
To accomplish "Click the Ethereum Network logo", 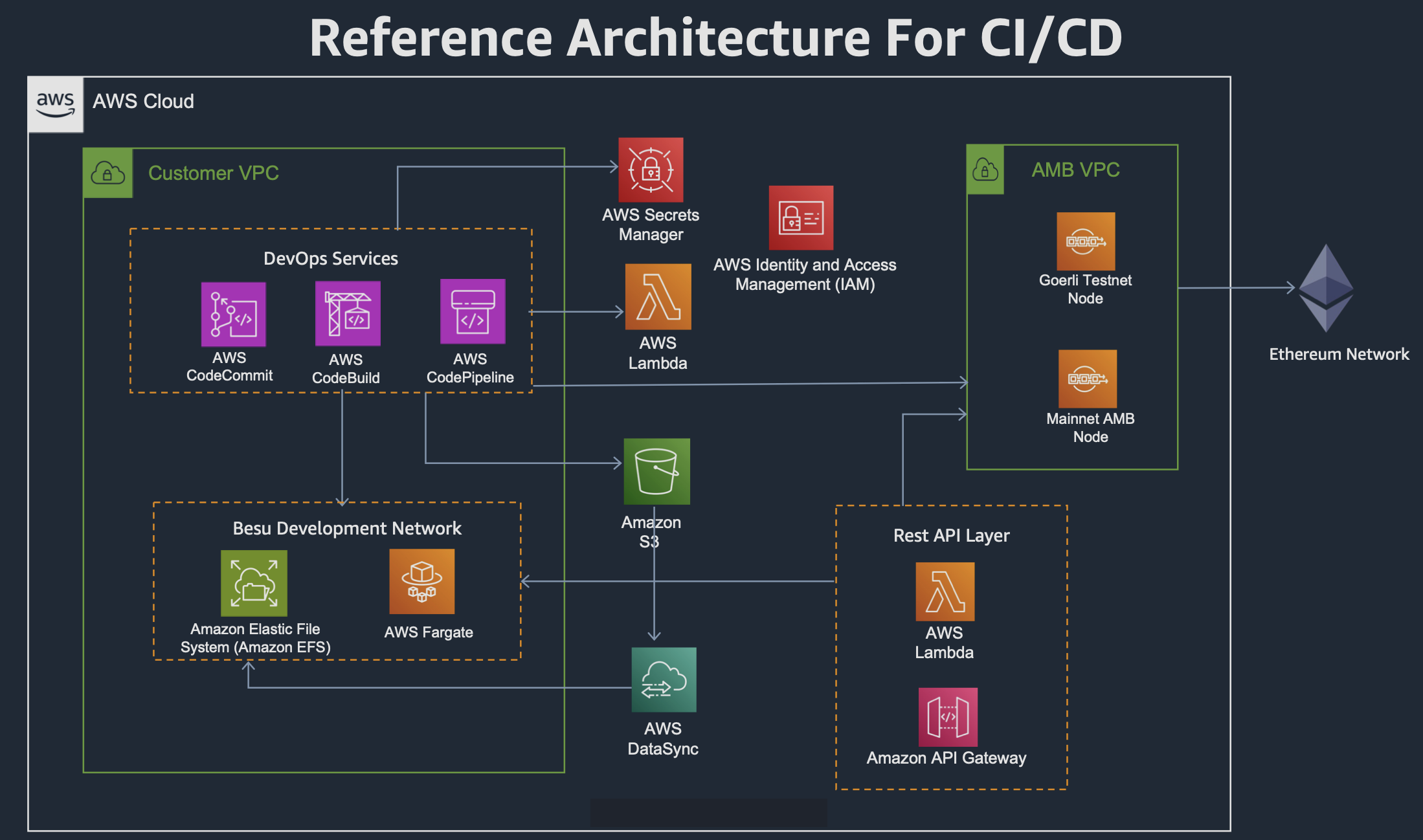I will (1326, 288).
